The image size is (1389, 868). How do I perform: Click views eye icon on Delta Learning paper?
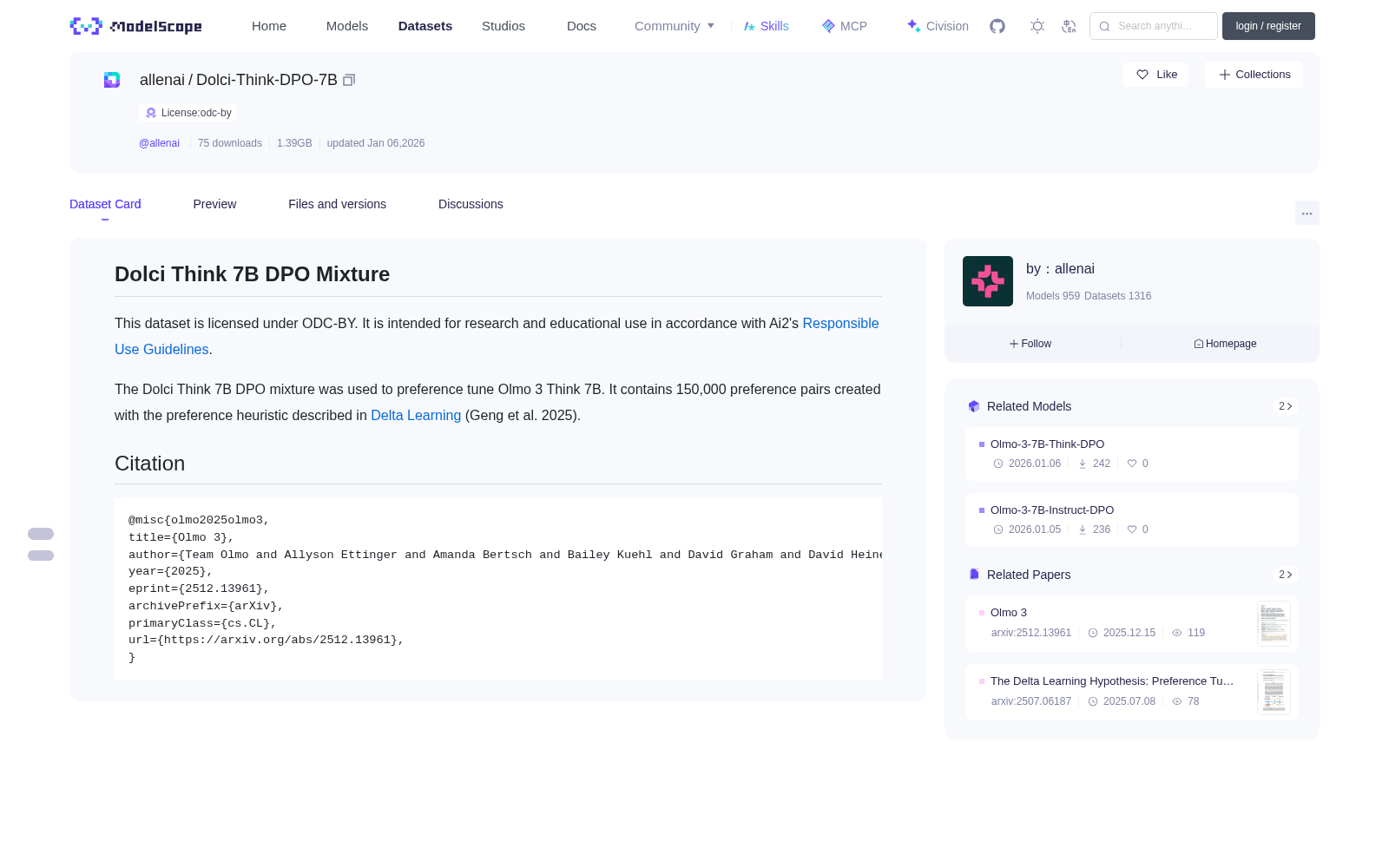point(1177,701)
